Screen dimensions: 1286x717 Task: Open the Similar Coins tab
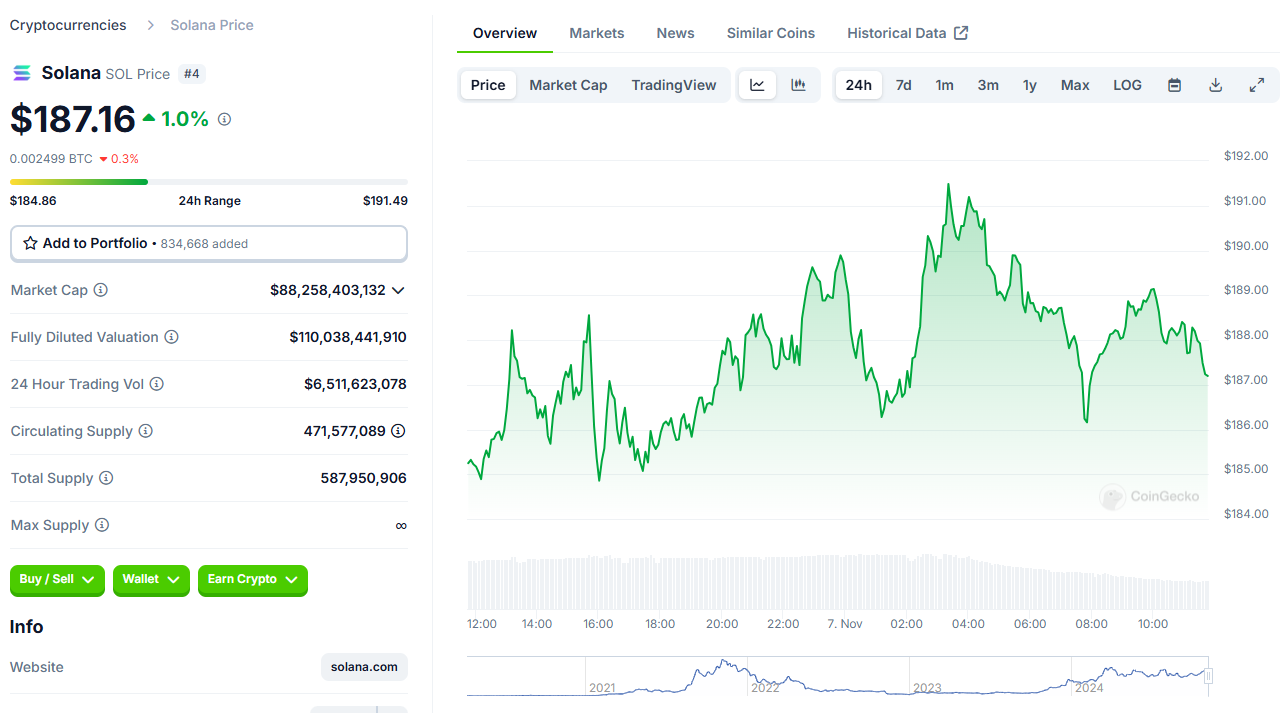[x=771, y=33]
